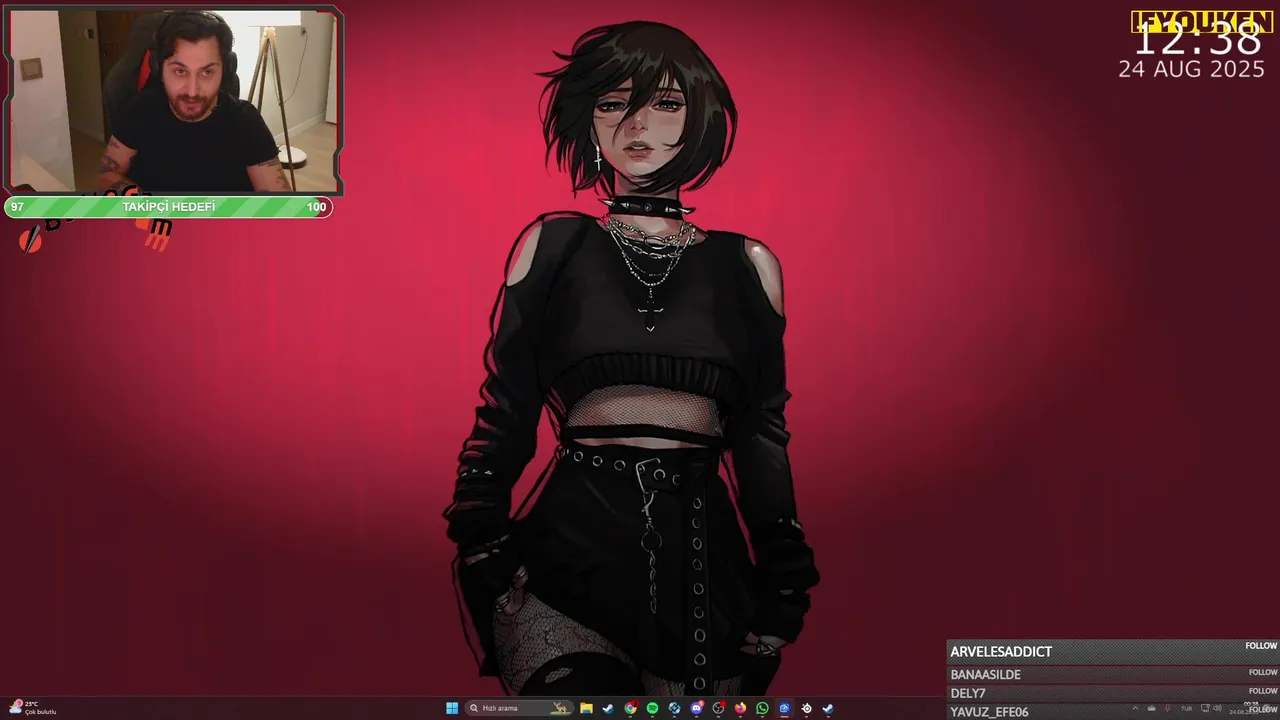1280x720 pixels.
Task: Click the ARVELESADDICT follower entry
Action: (x=1113, y=651)
